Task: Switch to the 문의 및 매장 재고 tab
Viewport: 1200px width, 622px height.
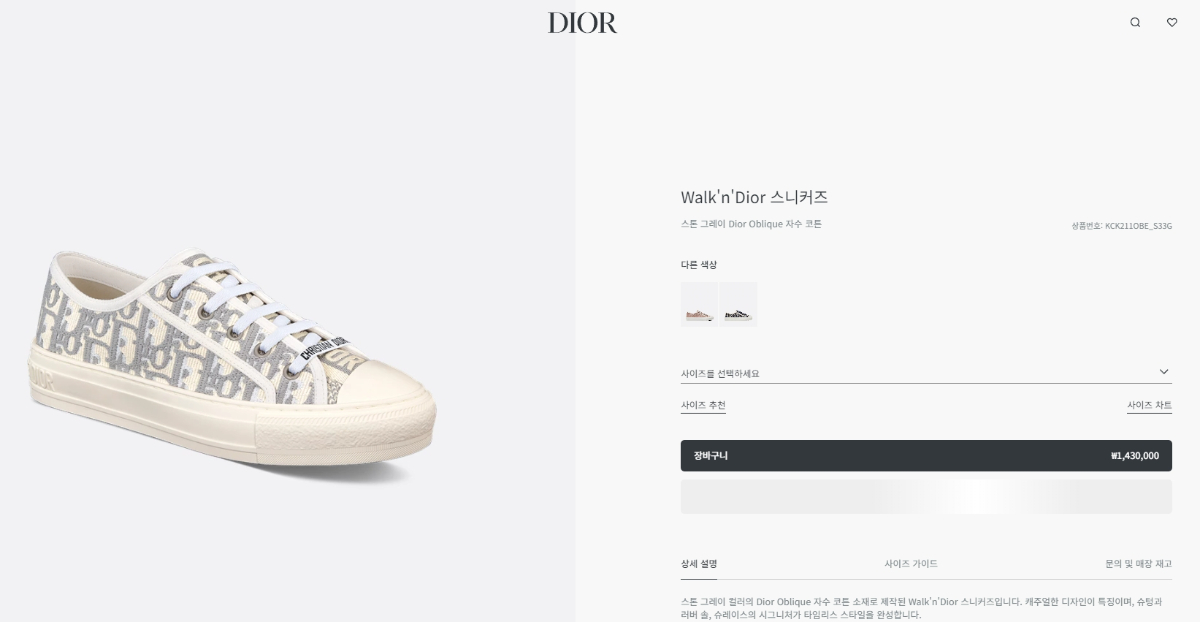Action: pos(1138,564)
